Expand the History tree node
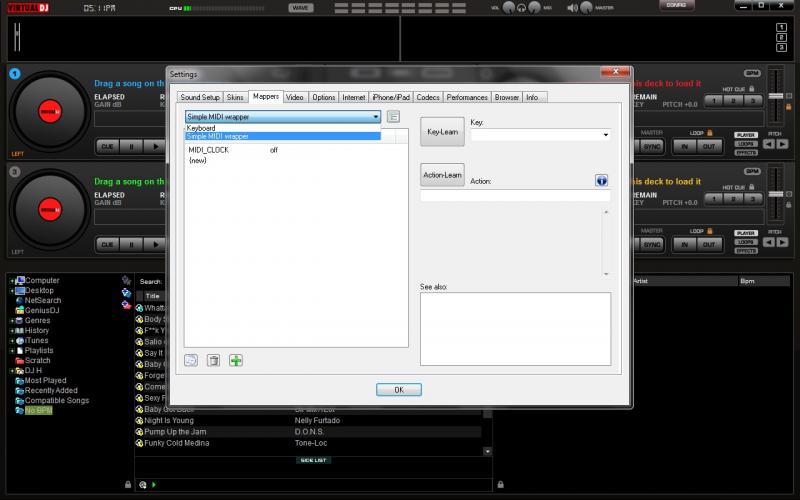Viewport: 800px width, 500px height. click(12, 331)
